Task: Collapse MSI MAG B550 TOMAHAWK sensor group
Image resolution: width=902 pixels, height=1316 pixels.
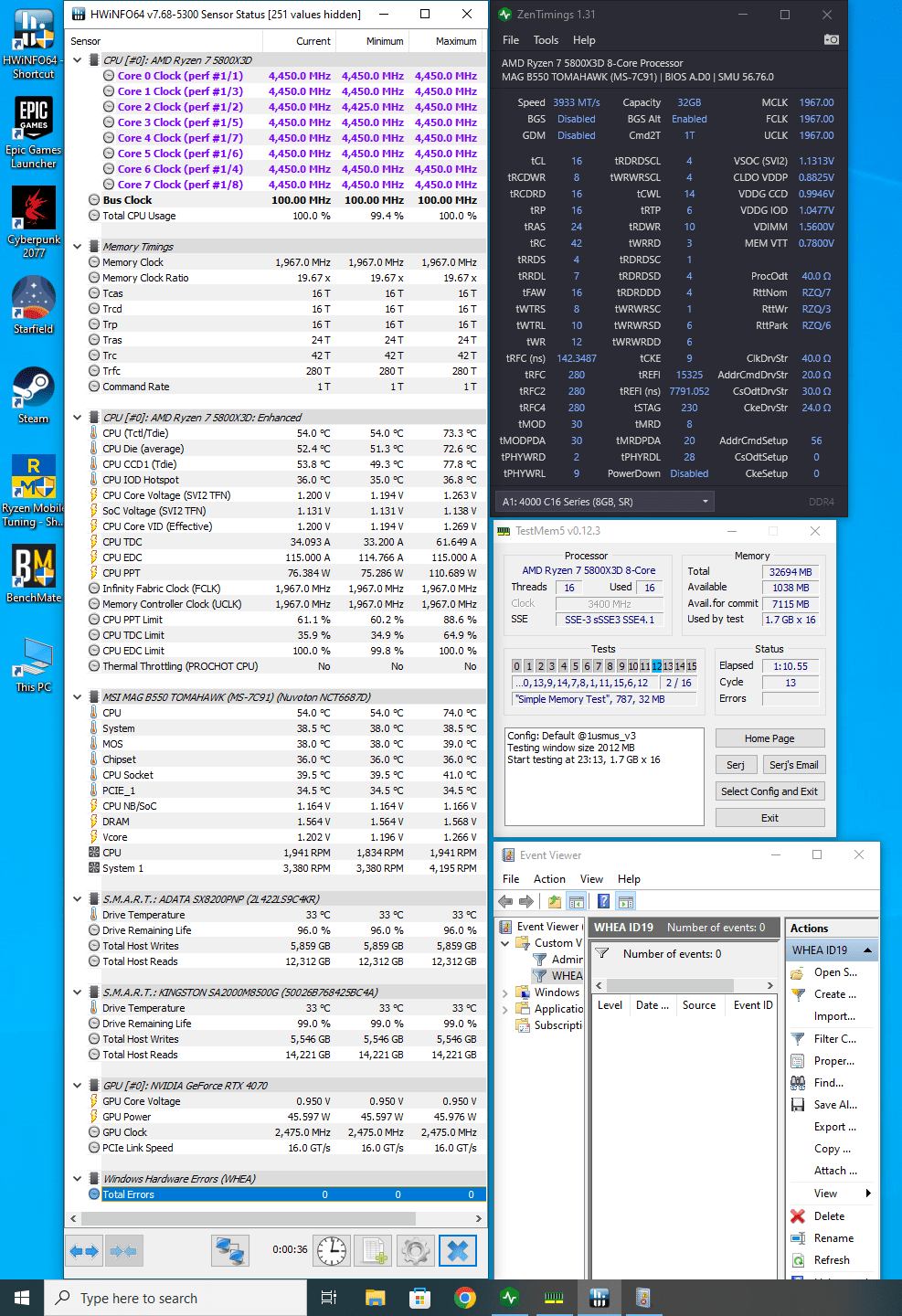Action: pyautogui.click(x=78, y=697)
